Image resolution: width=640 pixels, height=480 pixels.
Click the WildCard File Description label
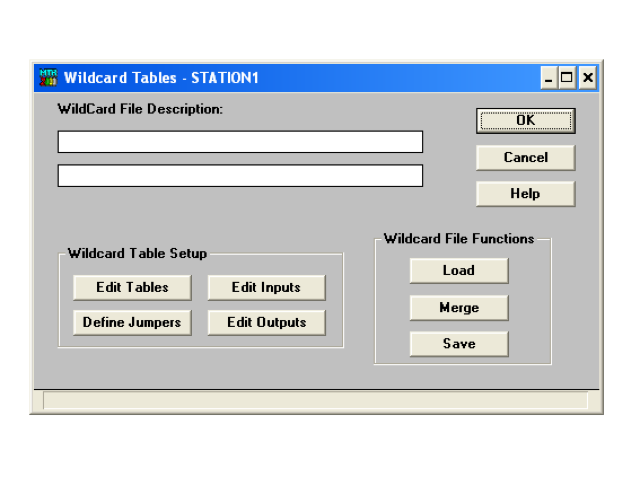click(140, 108)
